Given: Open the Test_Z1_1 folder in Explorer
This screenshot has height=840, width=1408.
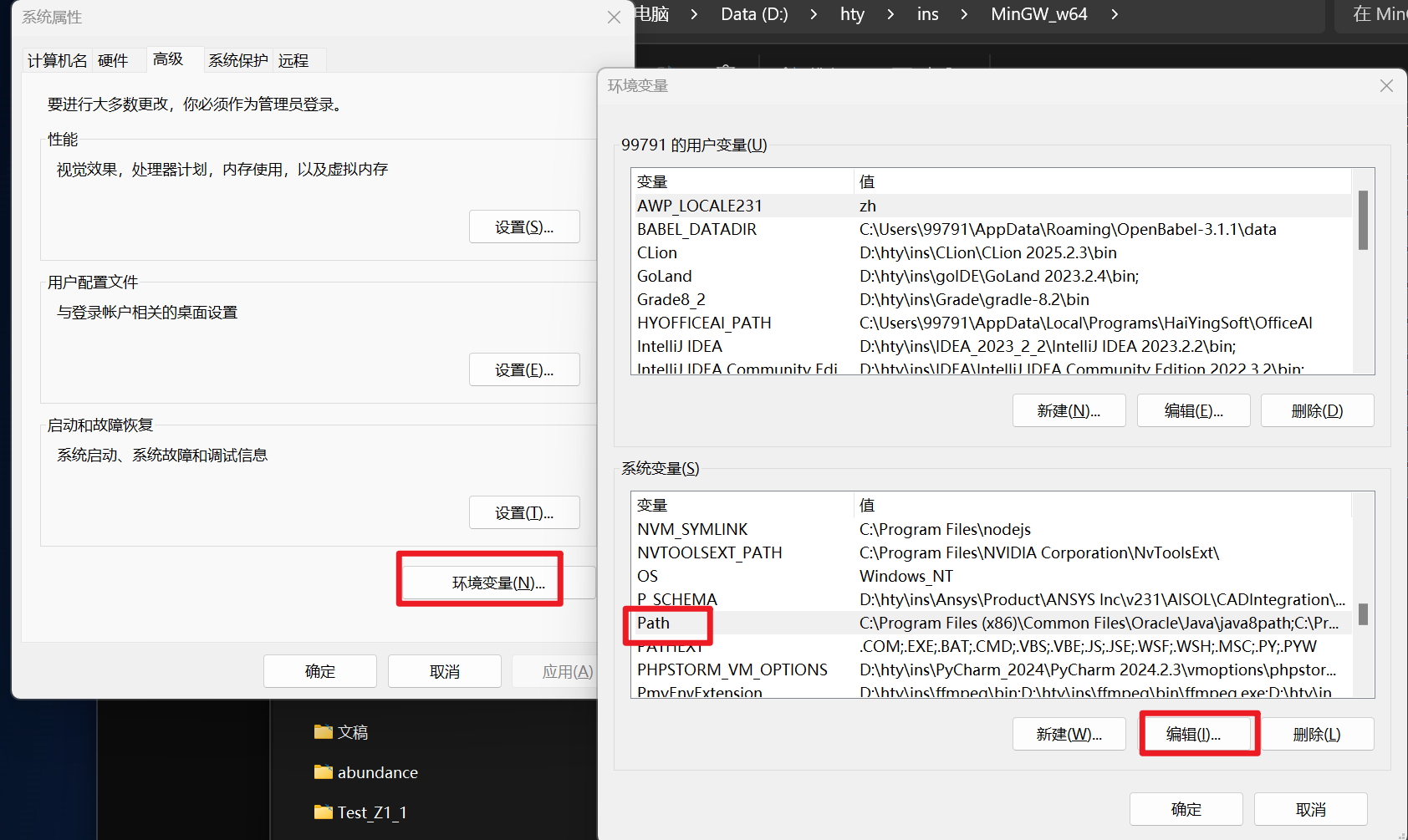Looking at the screenshot, I should coord(360,812).
